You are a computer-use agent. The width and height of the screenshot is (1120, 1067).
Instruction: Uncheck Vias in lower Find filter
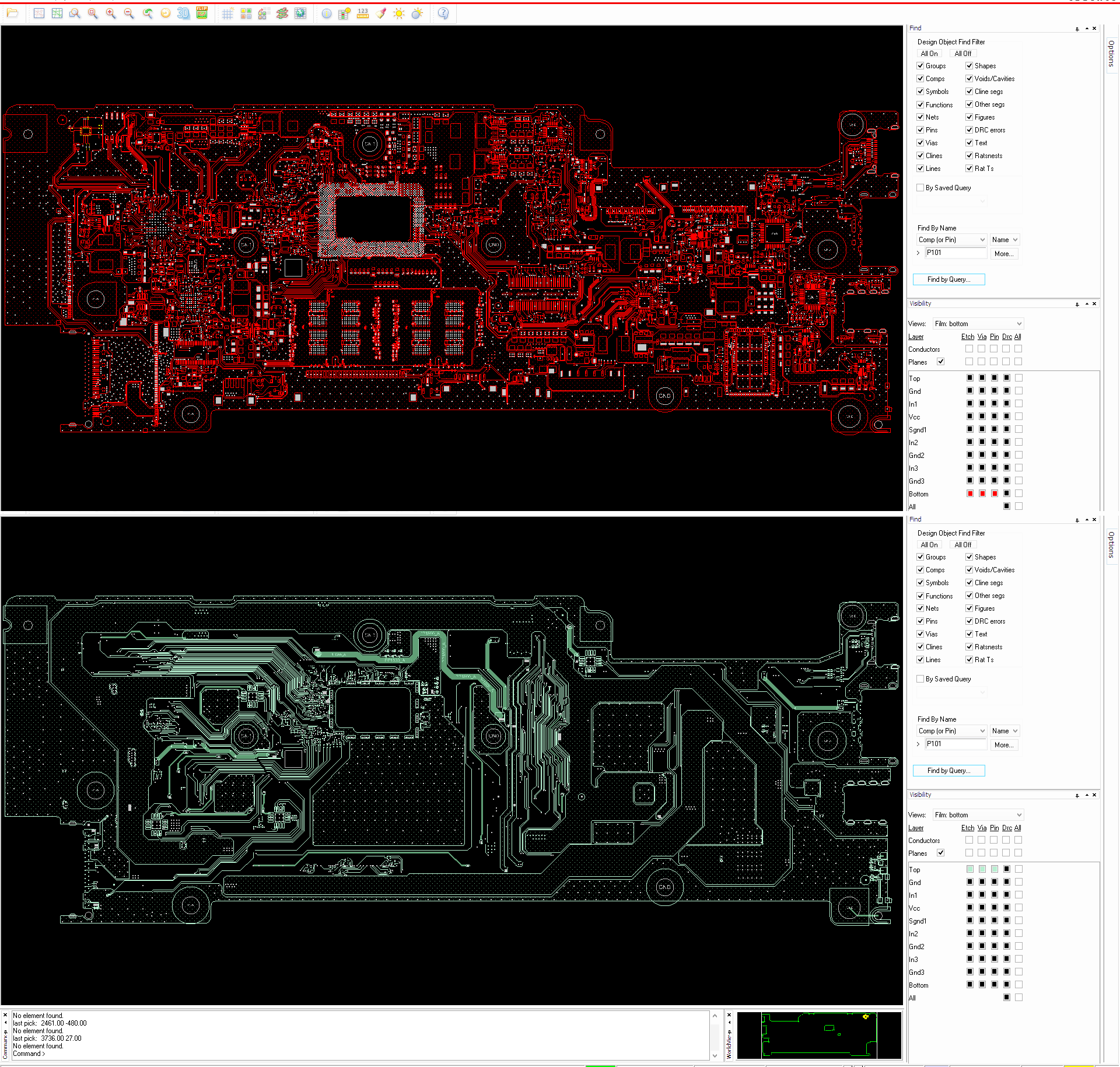[920, 634]
